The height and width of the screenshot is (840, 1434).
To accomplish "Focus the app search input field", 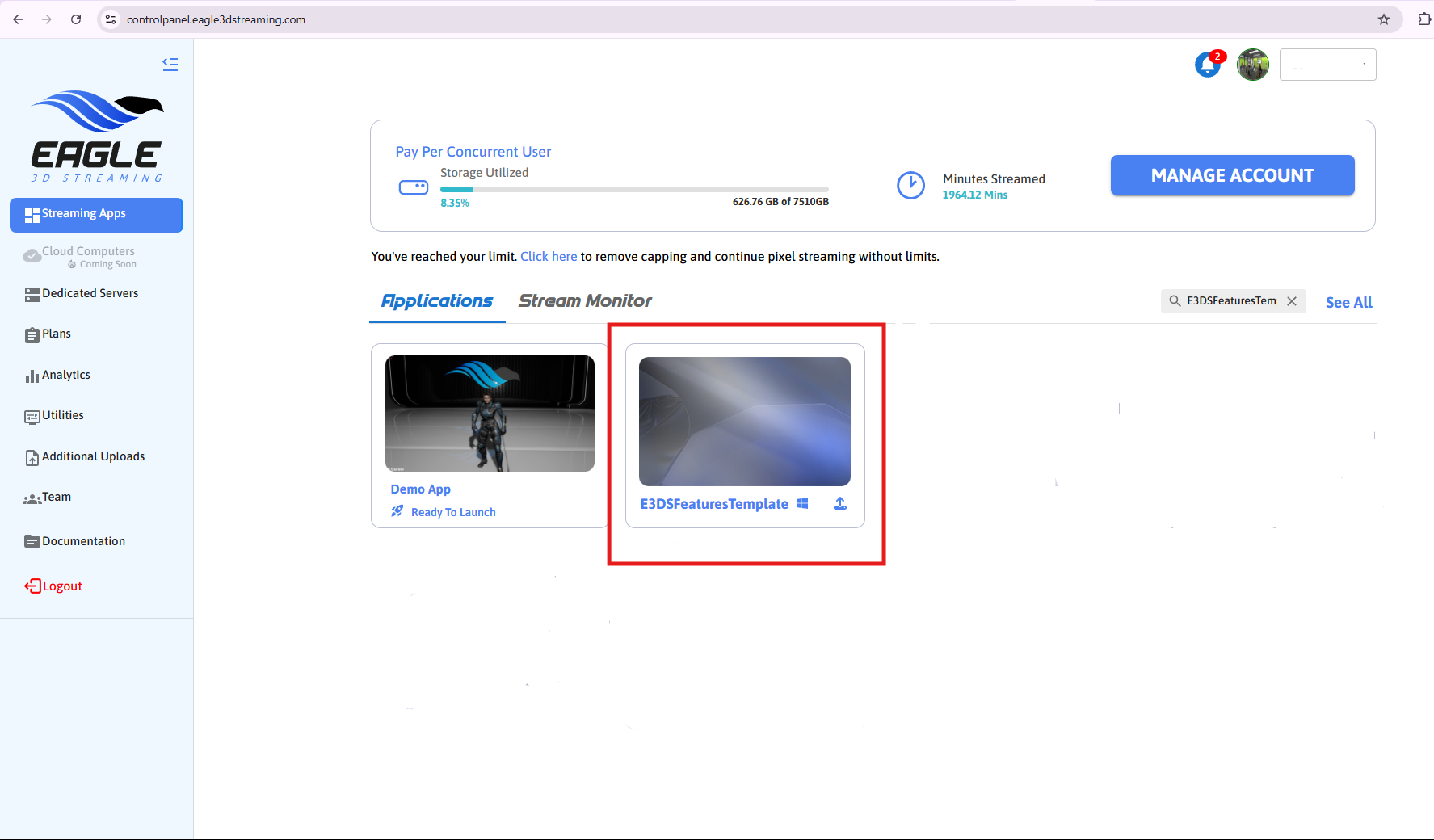I will 1231,301.
